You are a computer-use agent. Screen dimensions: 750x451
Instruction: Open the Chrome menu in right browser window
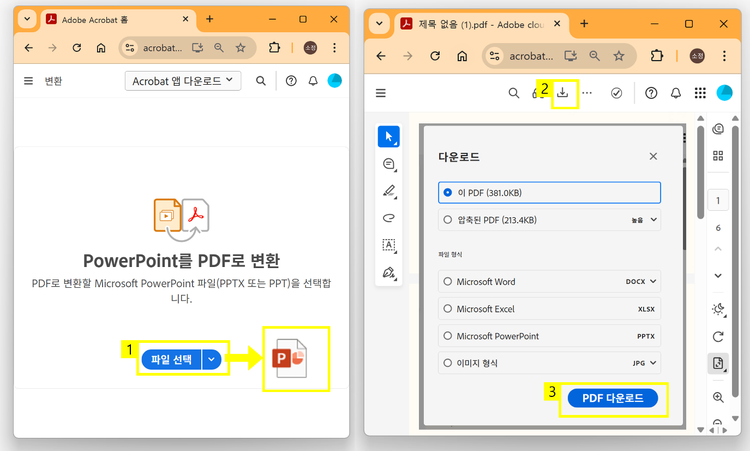point(724,56)
